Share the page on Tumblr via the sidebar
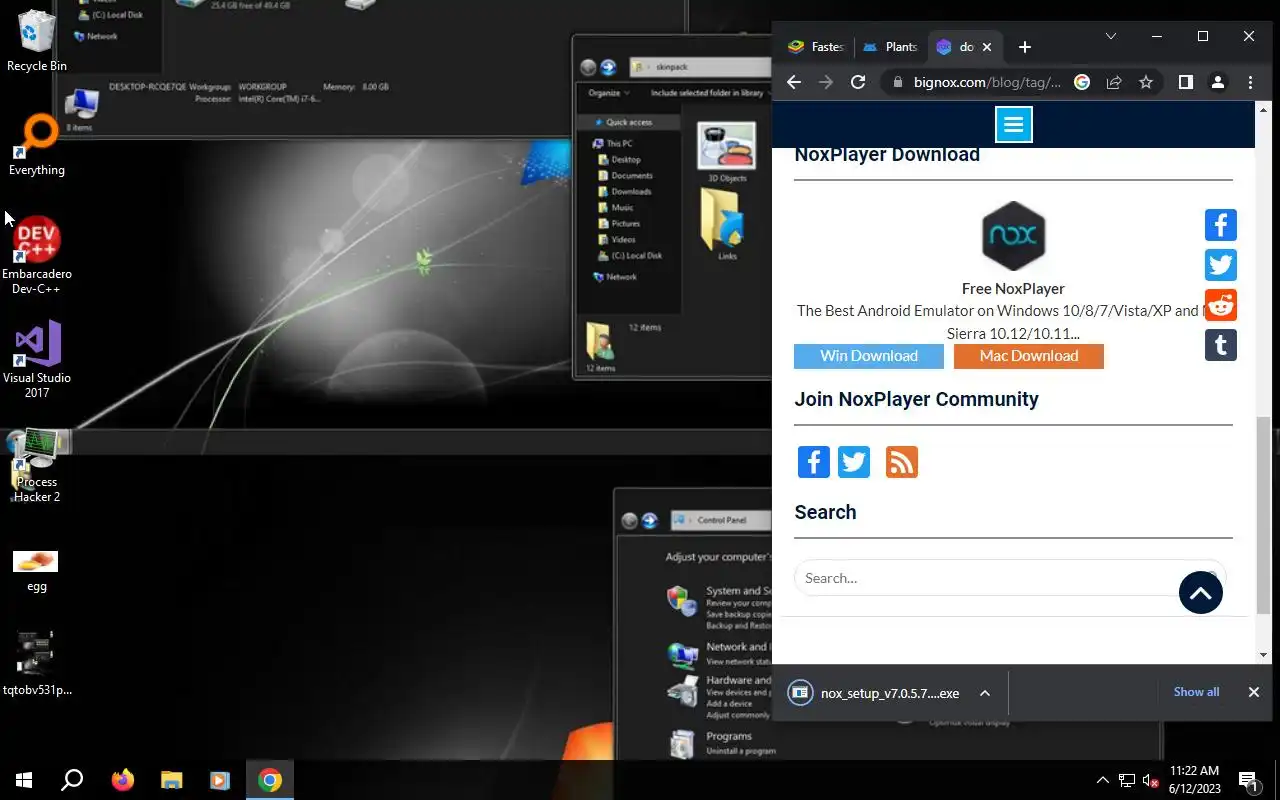 [1221, 345]
